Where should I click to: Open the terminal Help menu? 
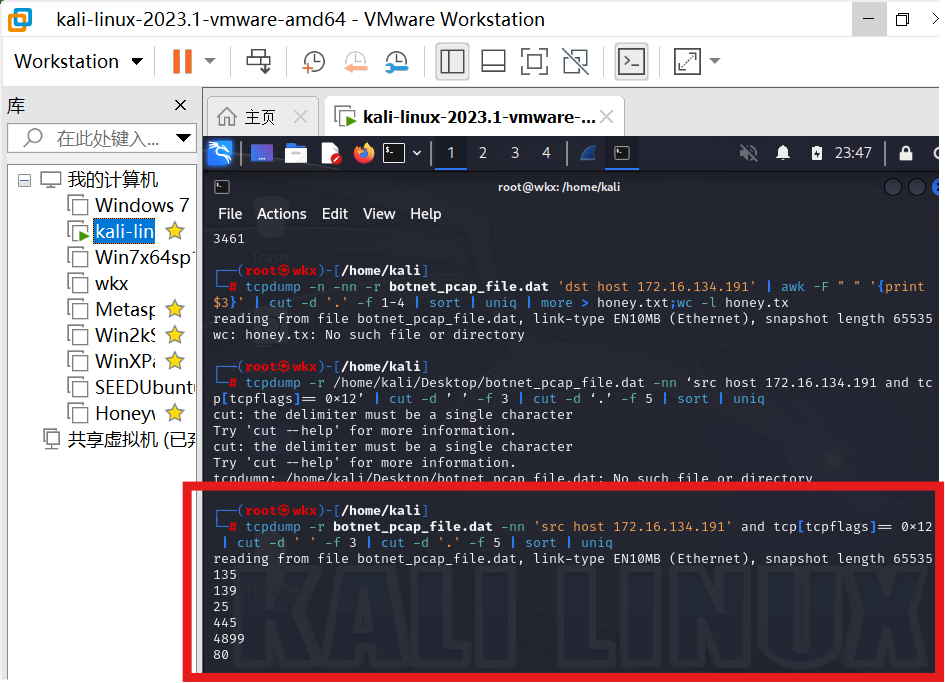(x=425, y=214)
